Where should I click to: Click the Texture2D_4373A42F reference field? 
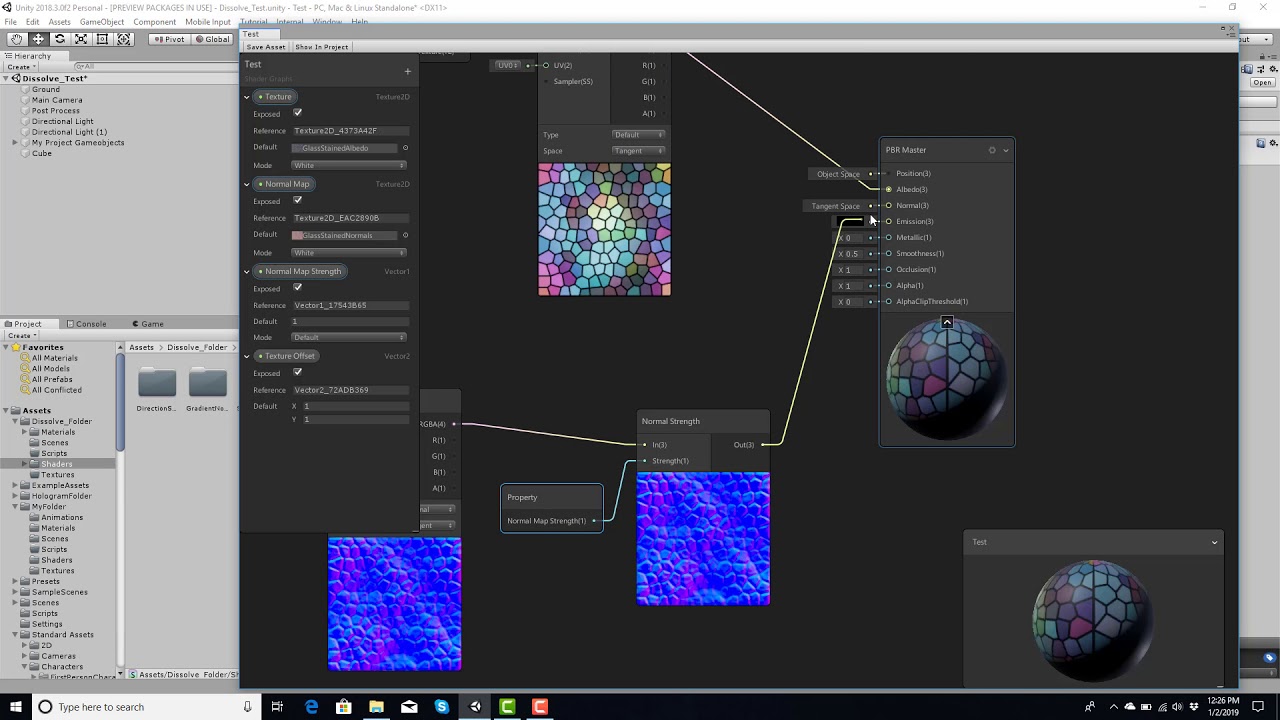click(350, 131)
